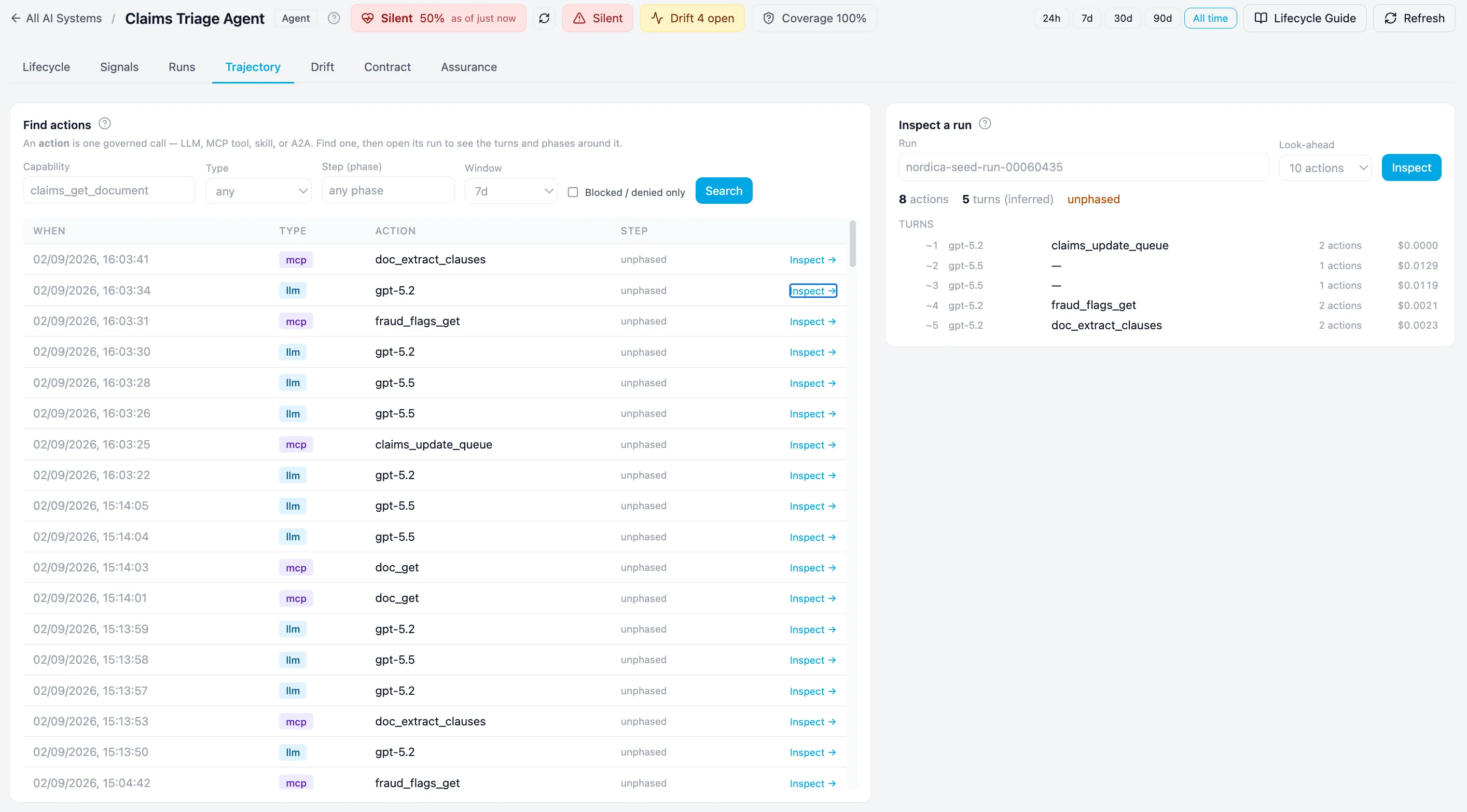The height and width of the screenshot is (812, 1467).
Task: Select the 90d time range
Action: click(1162, 18)
